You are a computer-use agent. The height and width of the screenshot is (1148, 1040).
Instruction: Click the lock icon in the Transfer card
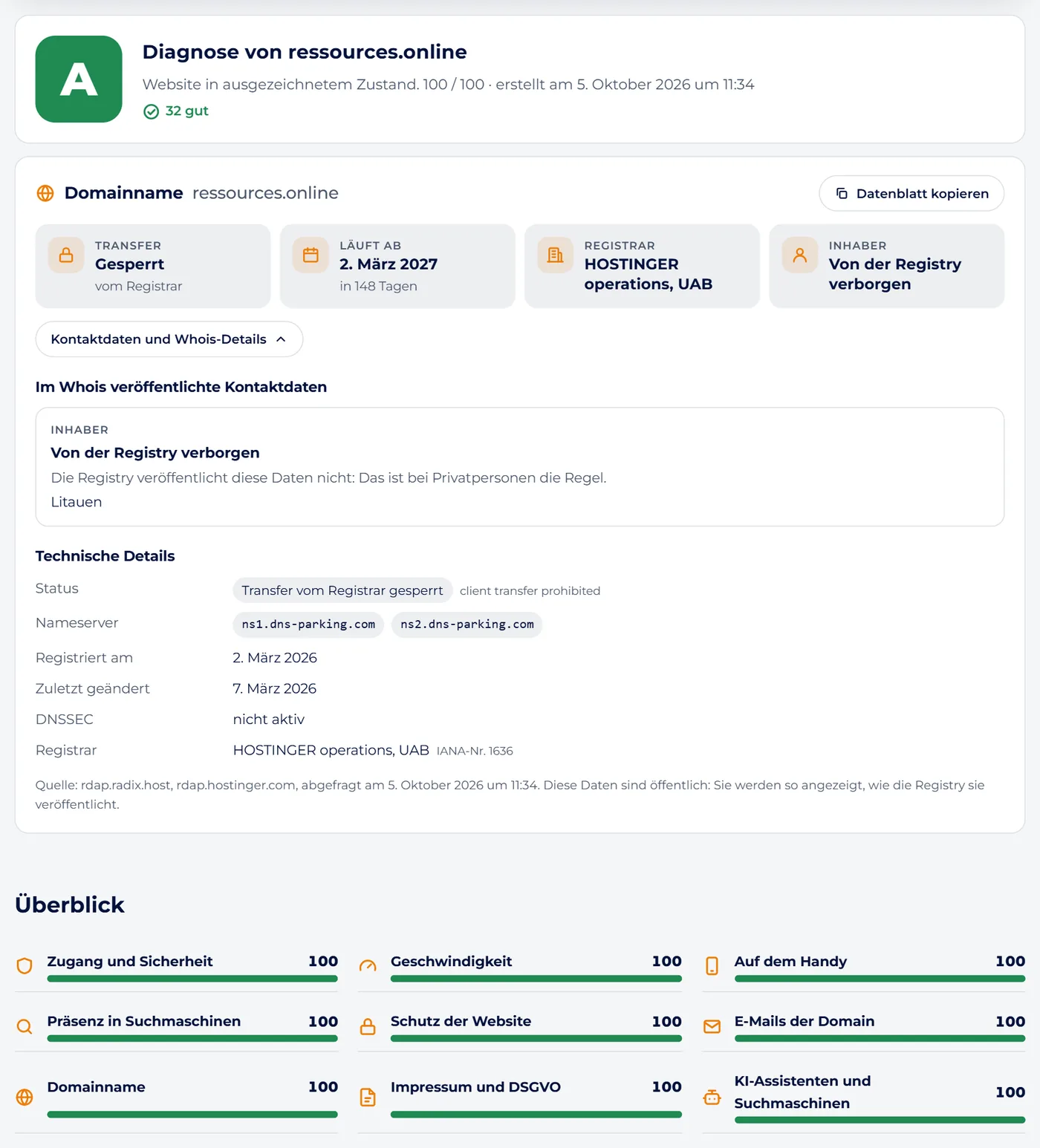66,255
